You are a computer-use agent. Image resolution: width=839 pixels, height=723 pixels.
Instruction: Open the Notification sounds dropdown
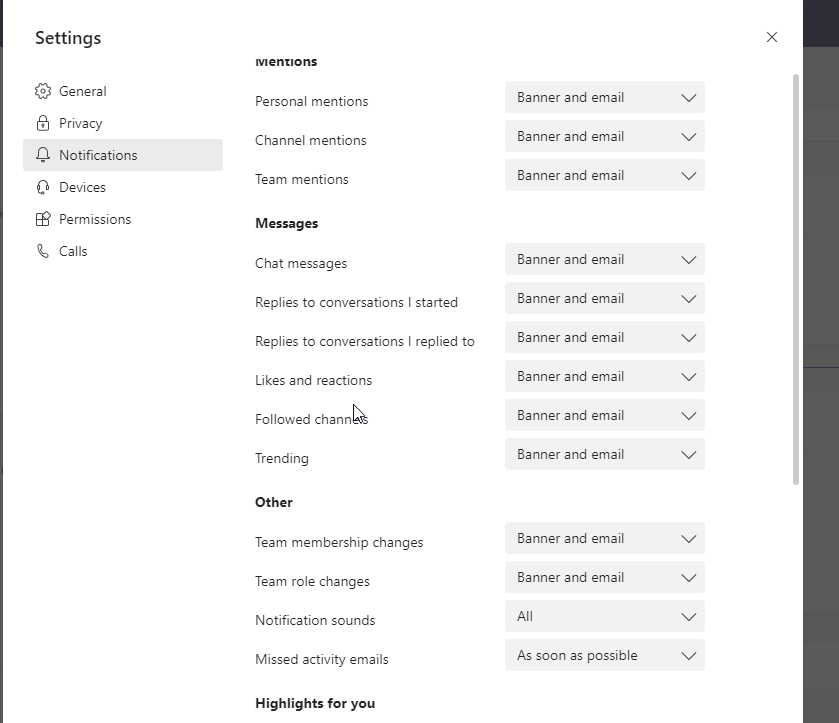click(x=604, y=617)
